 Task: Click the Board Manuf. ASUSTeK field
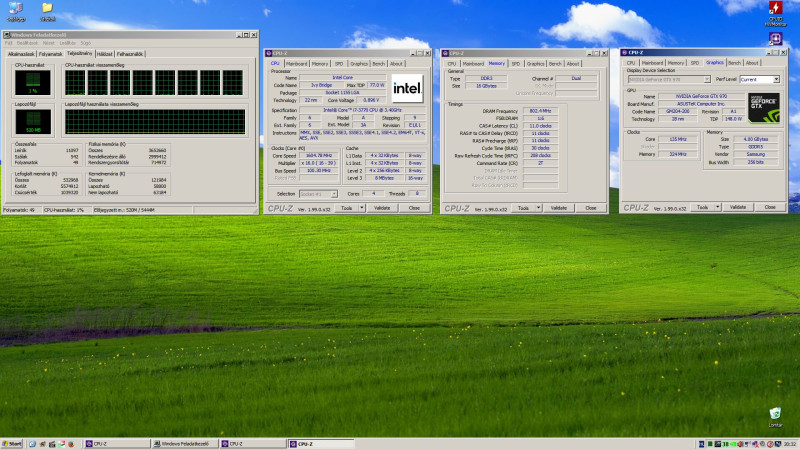tap(701, 104)
